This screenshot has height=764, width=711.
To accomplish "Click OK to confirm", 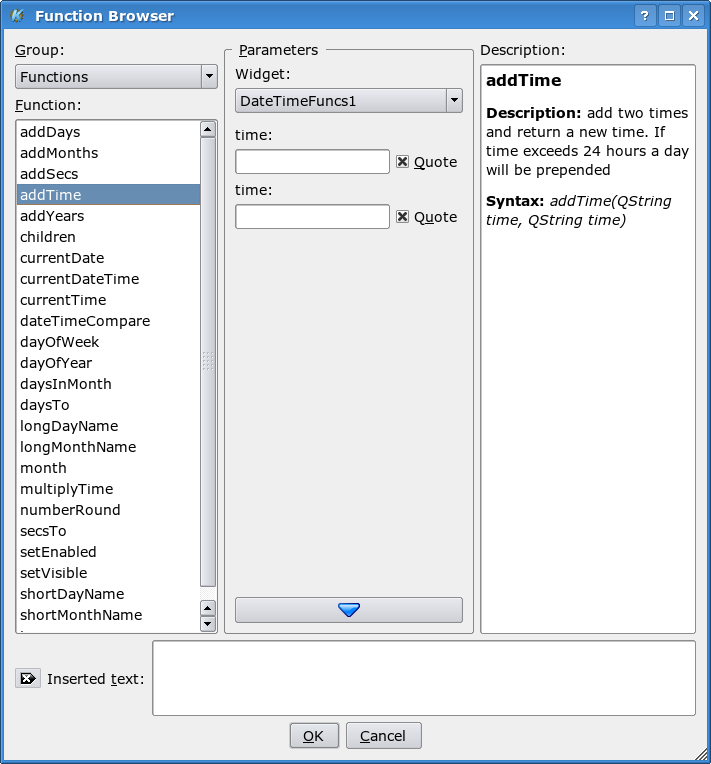I will click(x=314, y=735).
